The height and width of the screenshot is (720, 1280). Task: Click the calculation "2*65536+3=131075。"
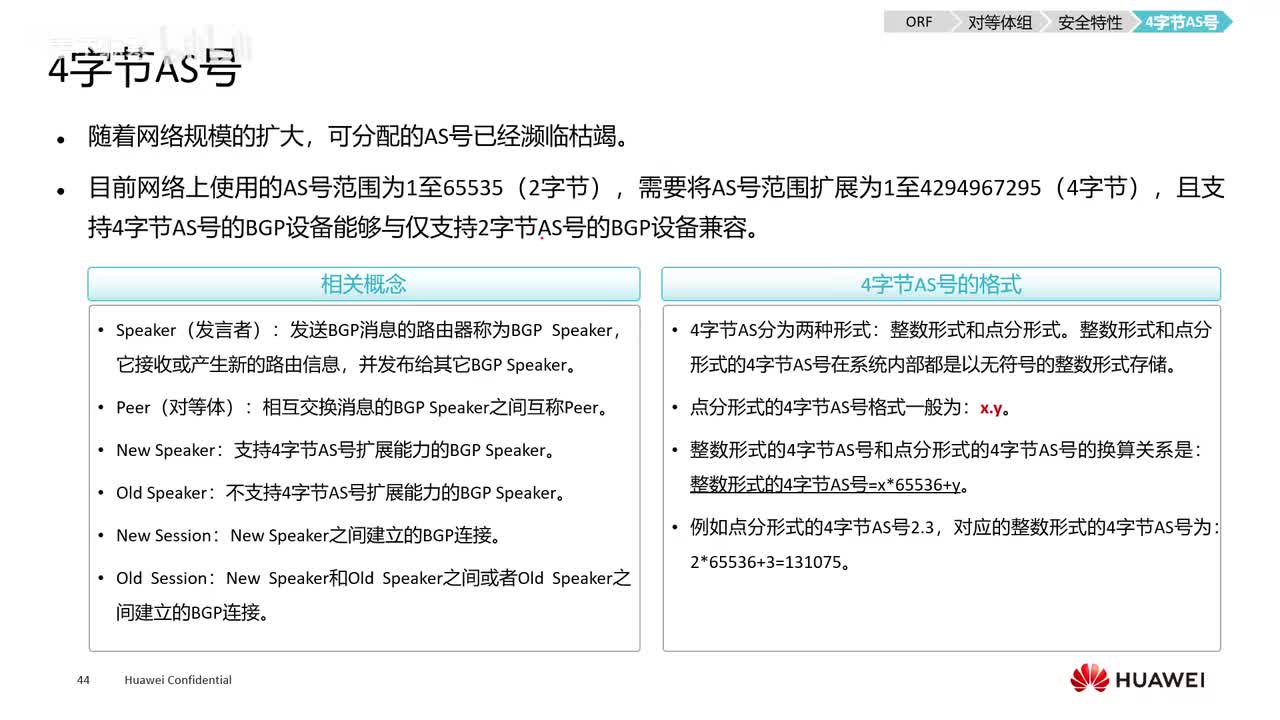pyautogui.click(x=770, y=562)
